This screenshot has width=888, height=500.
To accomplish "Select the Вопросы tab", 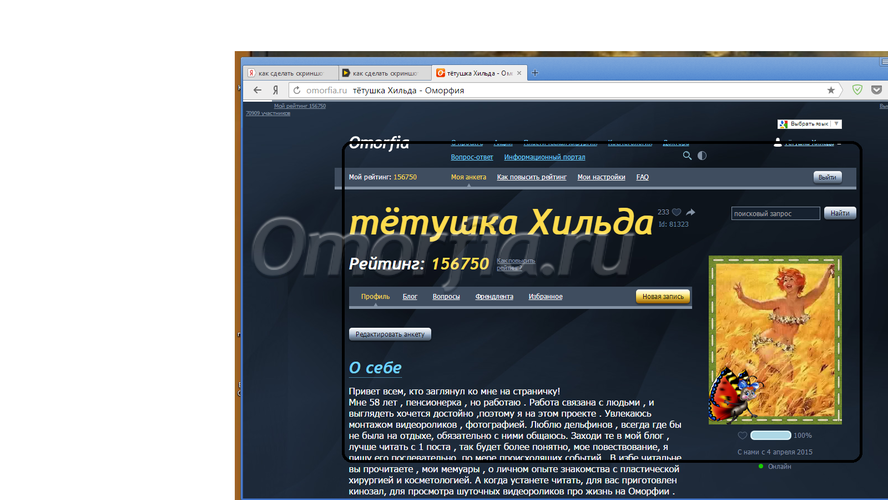I will click(x=446, y=297).
